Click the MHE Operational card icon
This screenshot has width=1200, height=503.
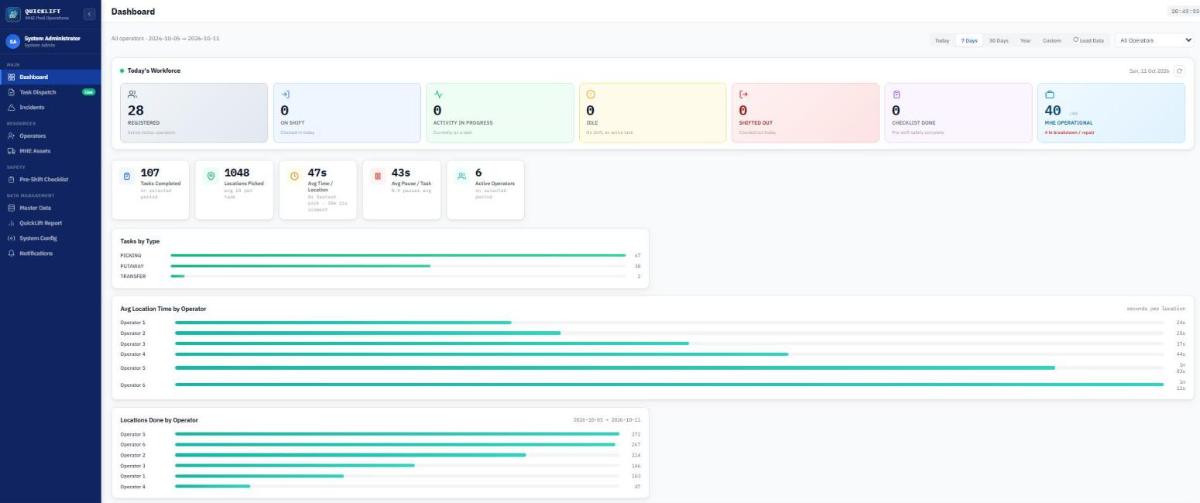1049,94
